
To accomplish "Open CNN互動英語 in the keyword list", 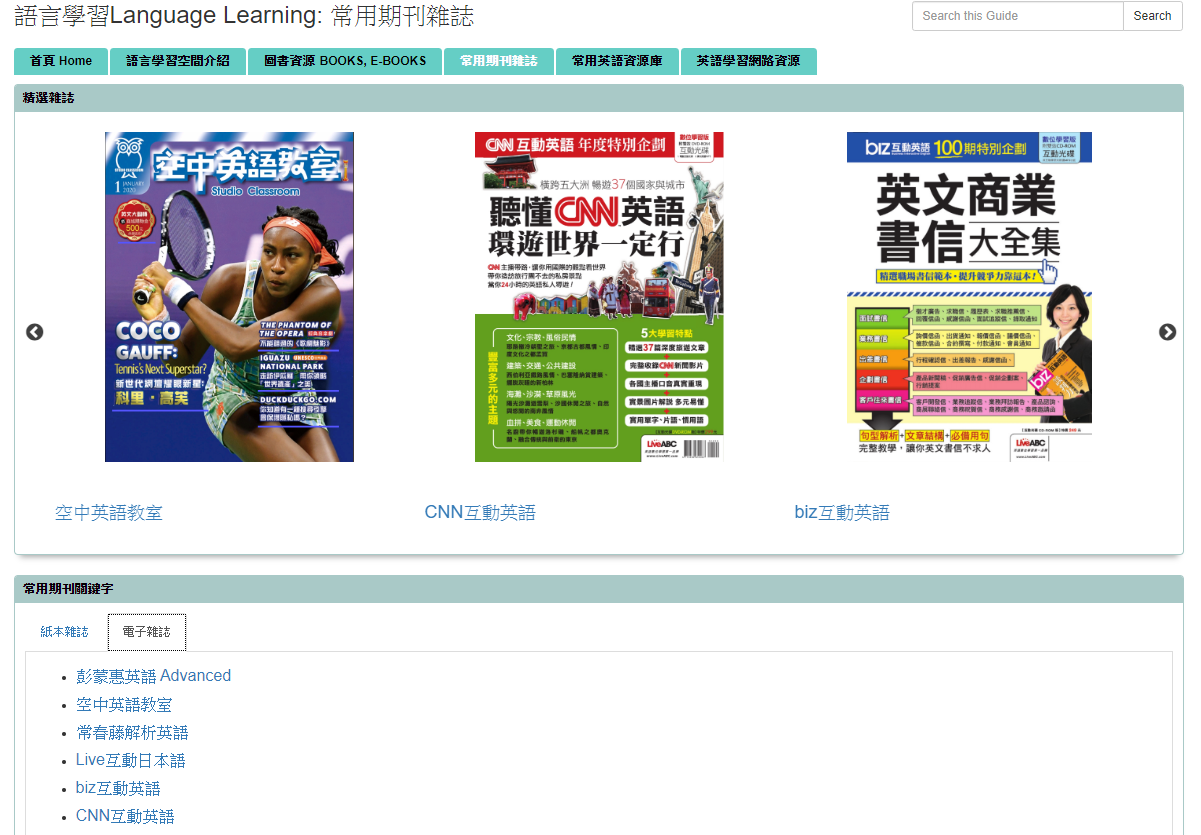I will point(125,816).
